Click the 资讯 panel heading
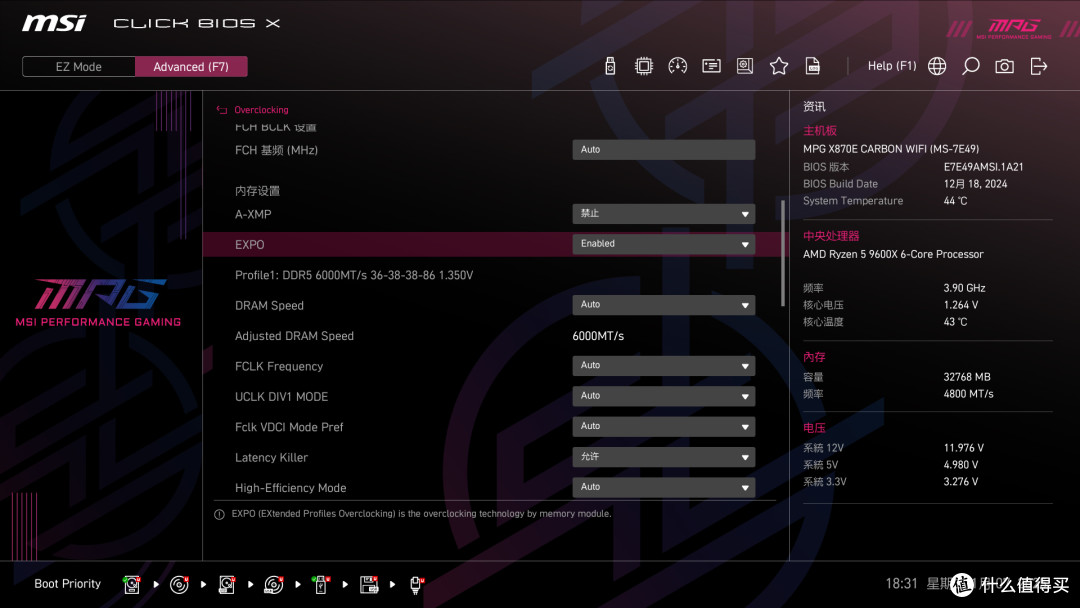 pos(814,107)
